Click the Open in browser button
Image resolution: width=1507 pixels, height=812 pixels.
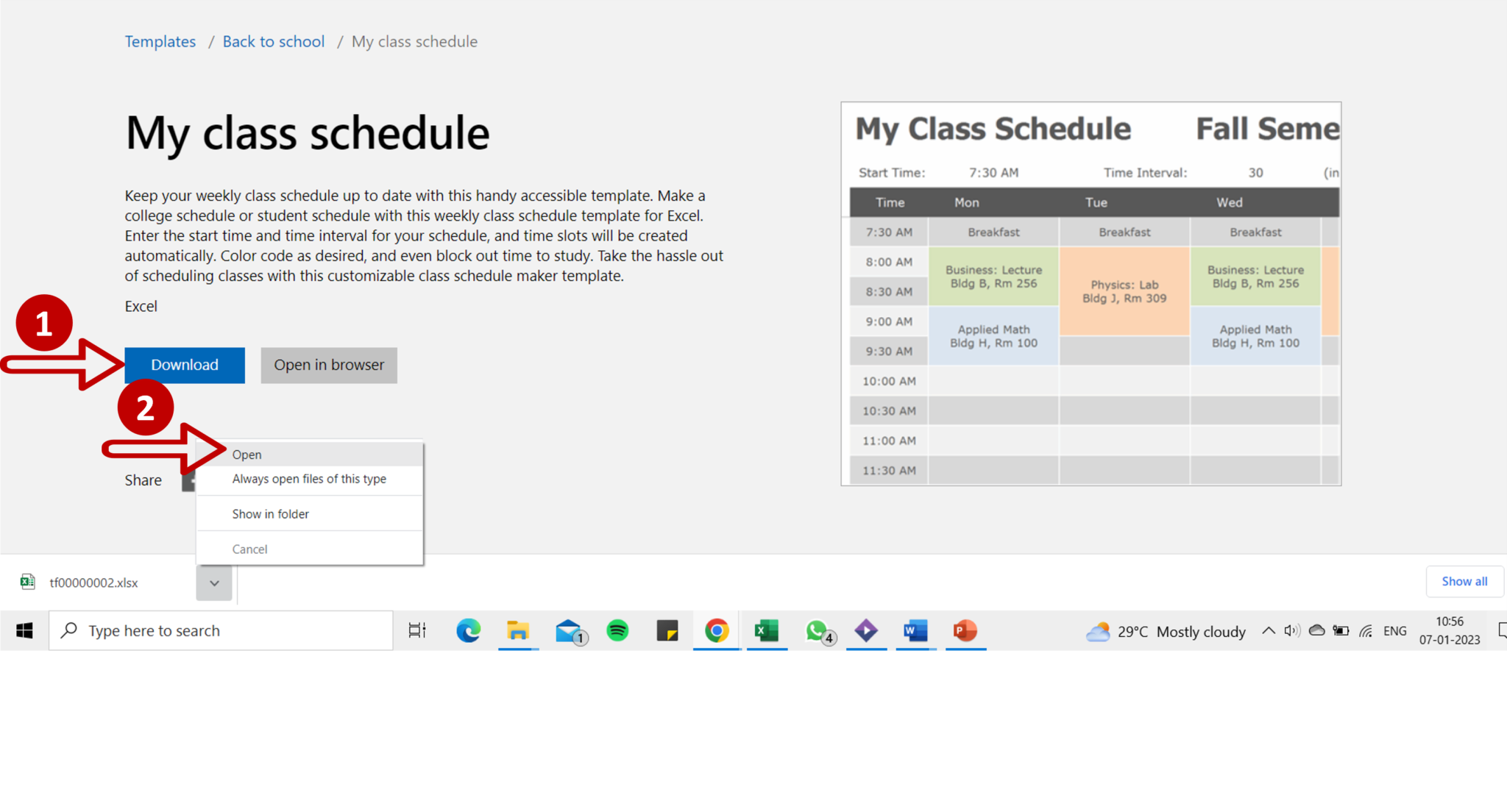[328, 364]
